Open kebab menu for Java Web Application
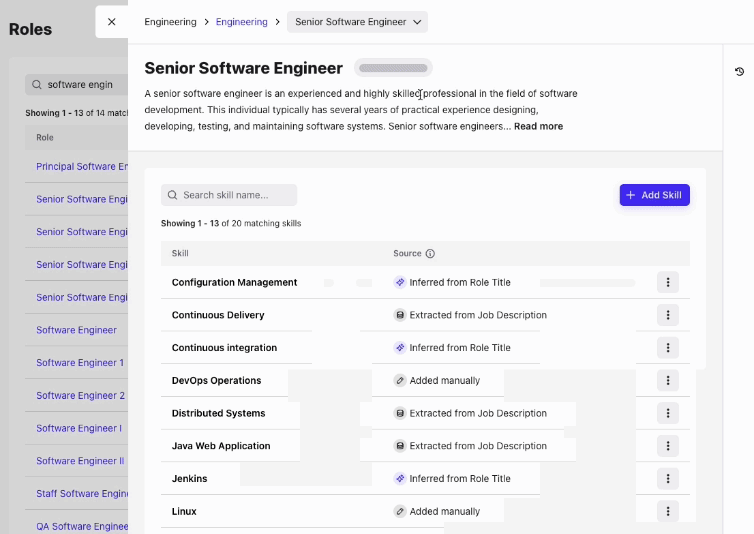The image size is (754, 534). pos(668,446)
